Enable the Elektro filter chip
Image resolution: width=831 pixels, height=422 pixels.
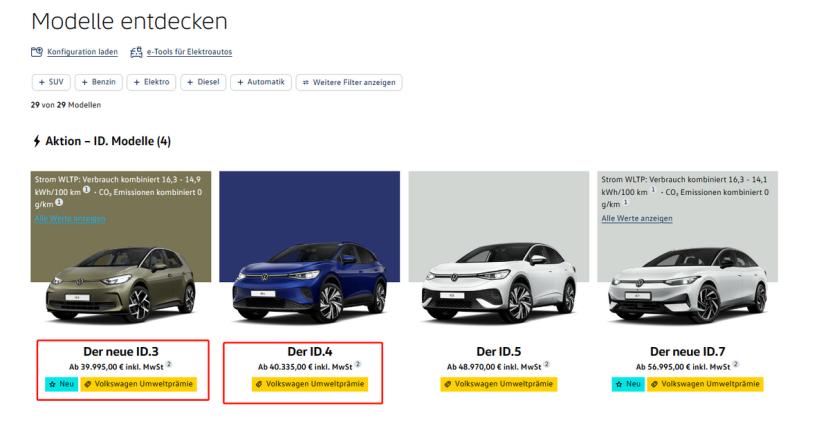(151, 82)
